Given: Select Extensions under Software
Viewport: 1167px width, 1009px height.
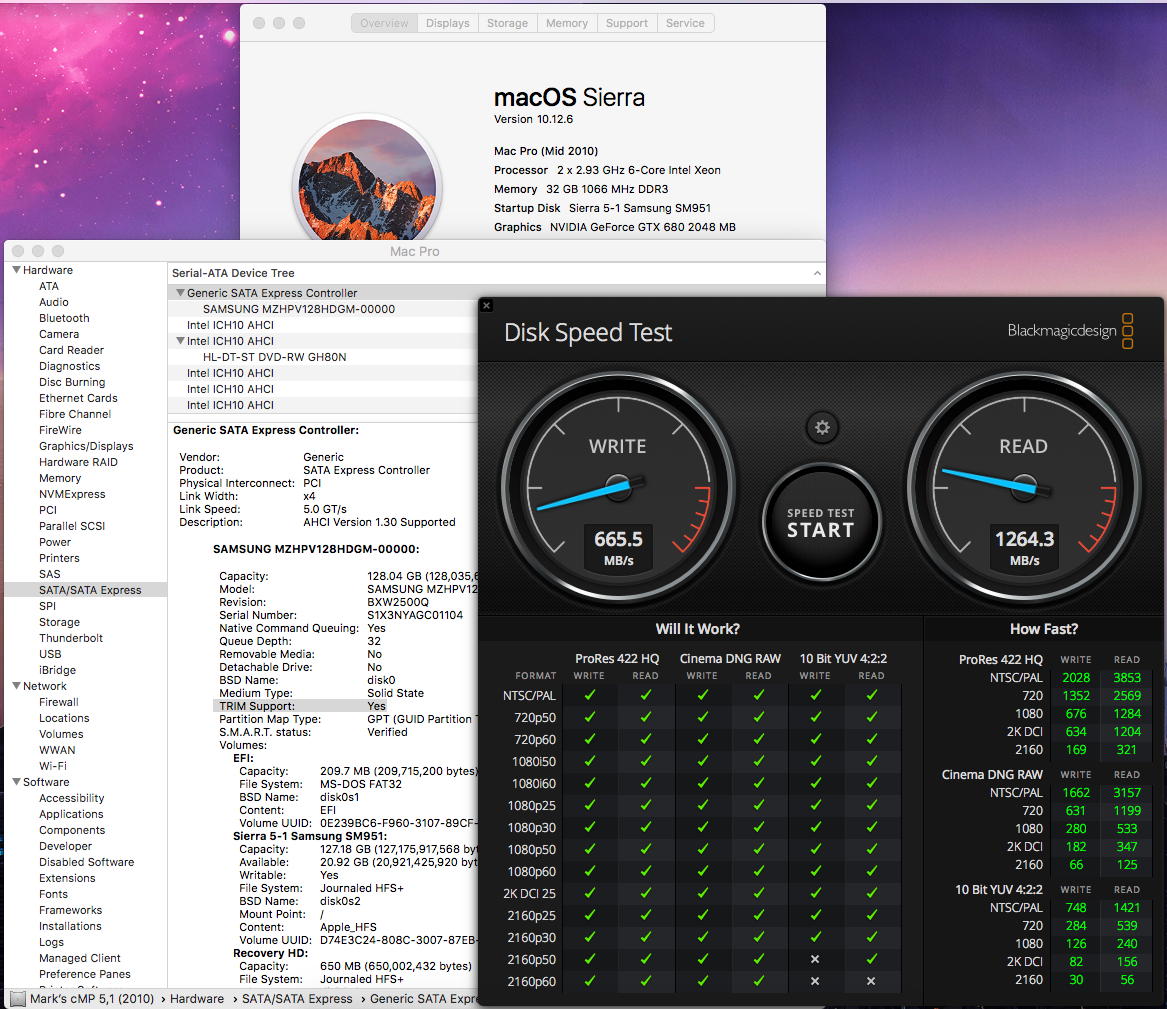Looking at the screenshot, I should click(x=67, y=879).
